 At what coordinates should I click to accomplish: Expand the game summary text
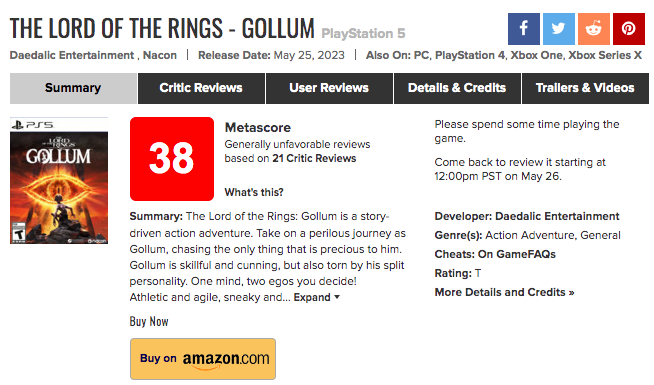[317, 297]
